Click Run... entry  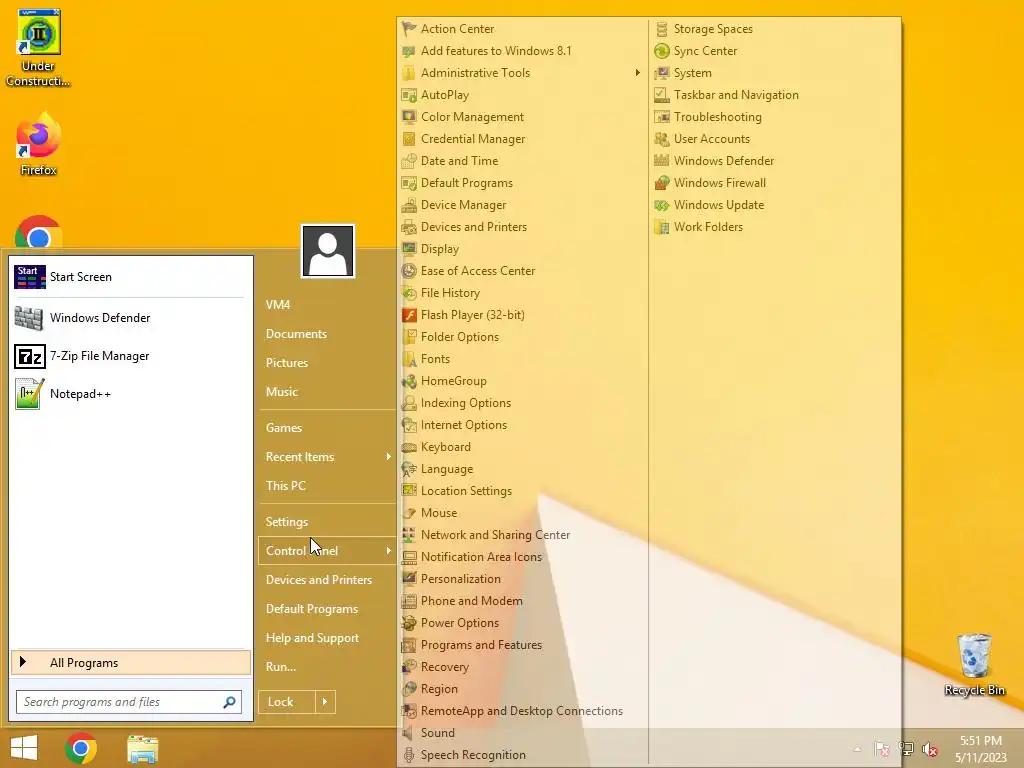(281, 667)
